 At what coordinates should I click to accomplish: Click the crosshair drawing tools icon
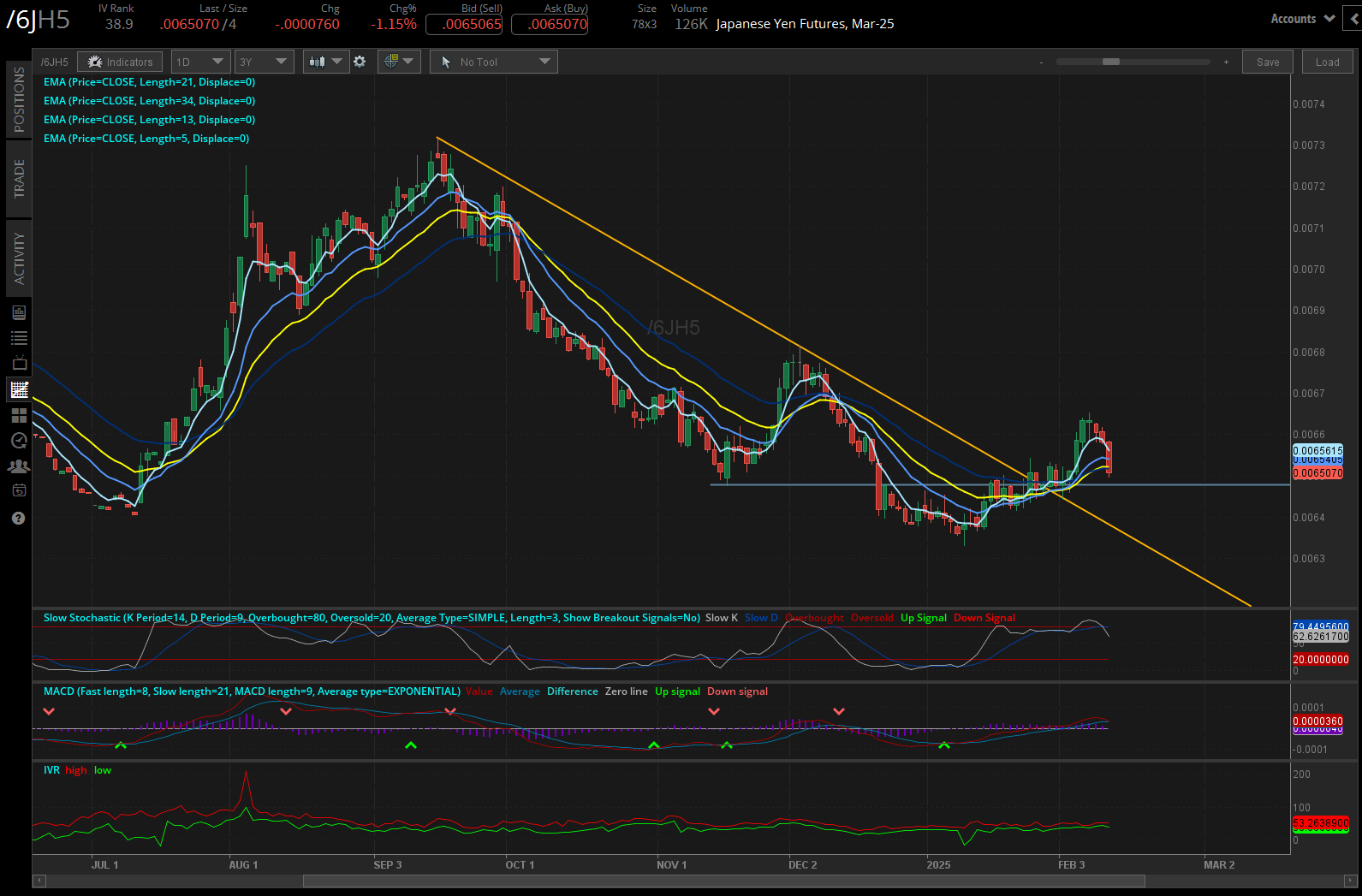coord(391,62)
